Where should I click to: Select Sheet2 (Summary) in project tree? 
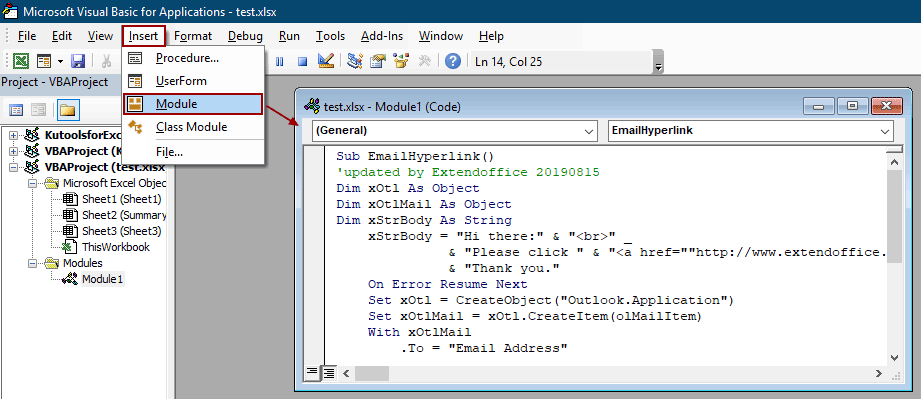pos(124,215)
